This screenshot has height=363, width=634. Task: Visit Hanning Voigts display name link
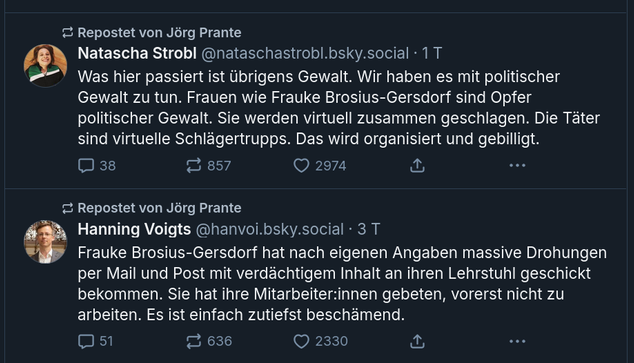pyautogui.click(x=134, y=229)
